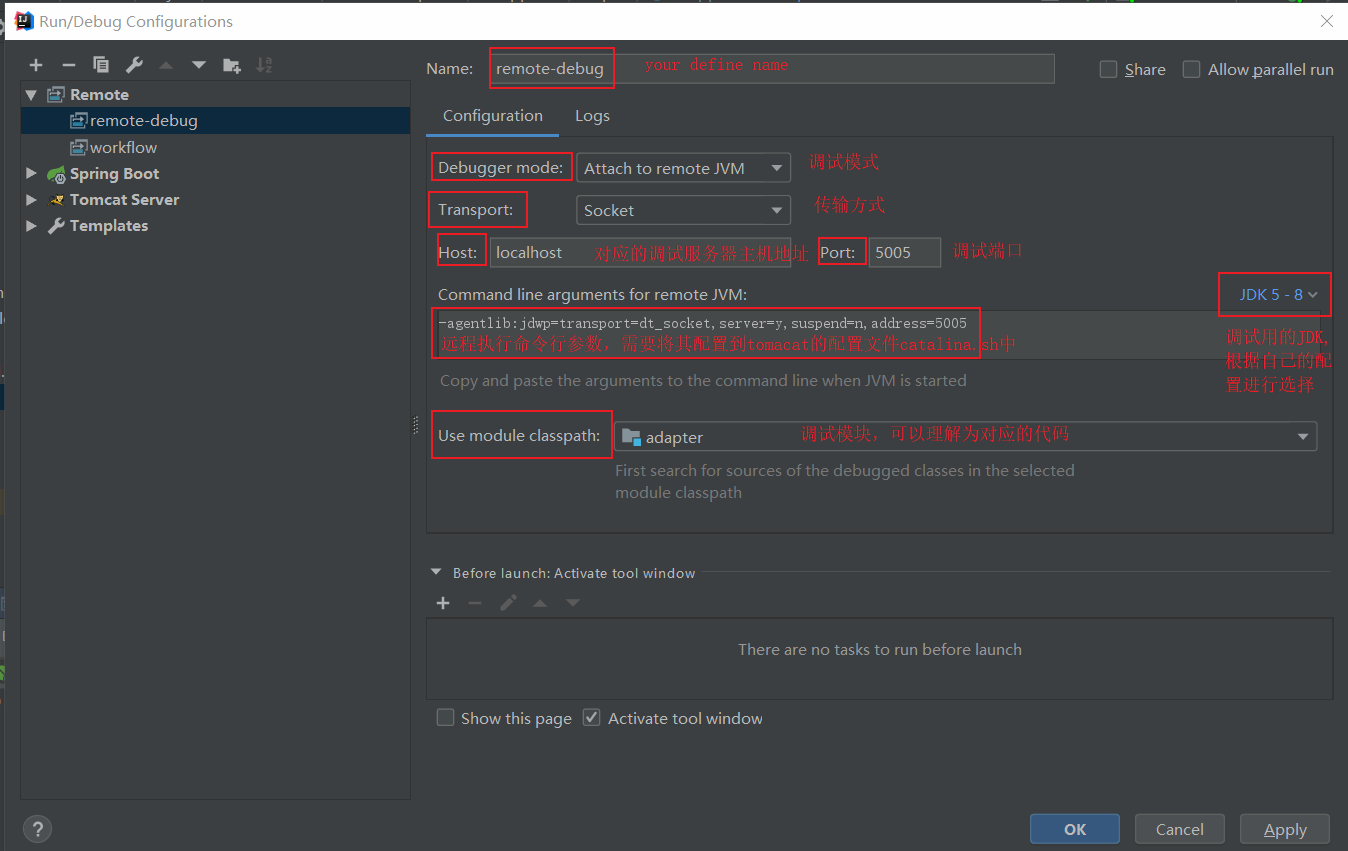Select the workflow configuration
The image size is (1348, 851).
coord(215,148)
